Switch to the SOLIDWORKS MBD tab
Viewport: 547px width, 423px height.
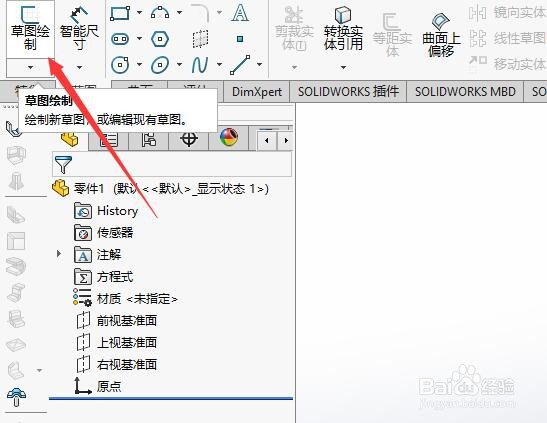point(465,92)
